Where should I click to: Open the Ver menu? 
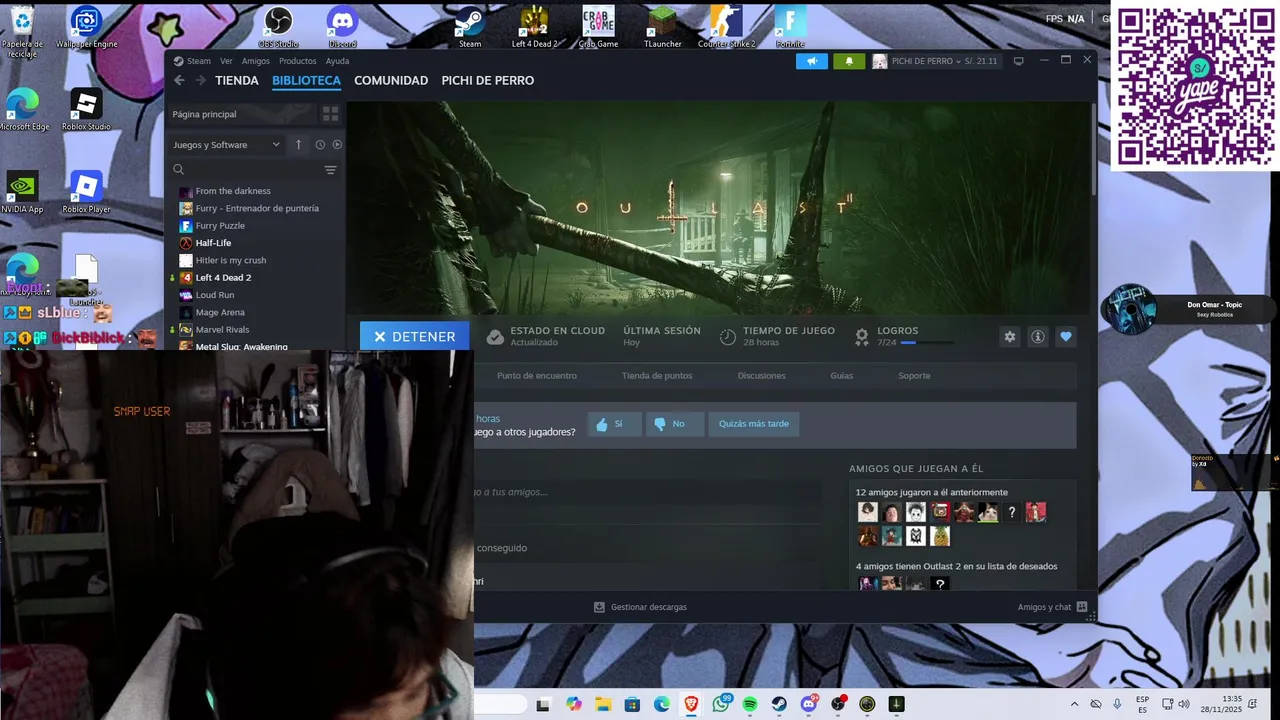click(226, 61)
